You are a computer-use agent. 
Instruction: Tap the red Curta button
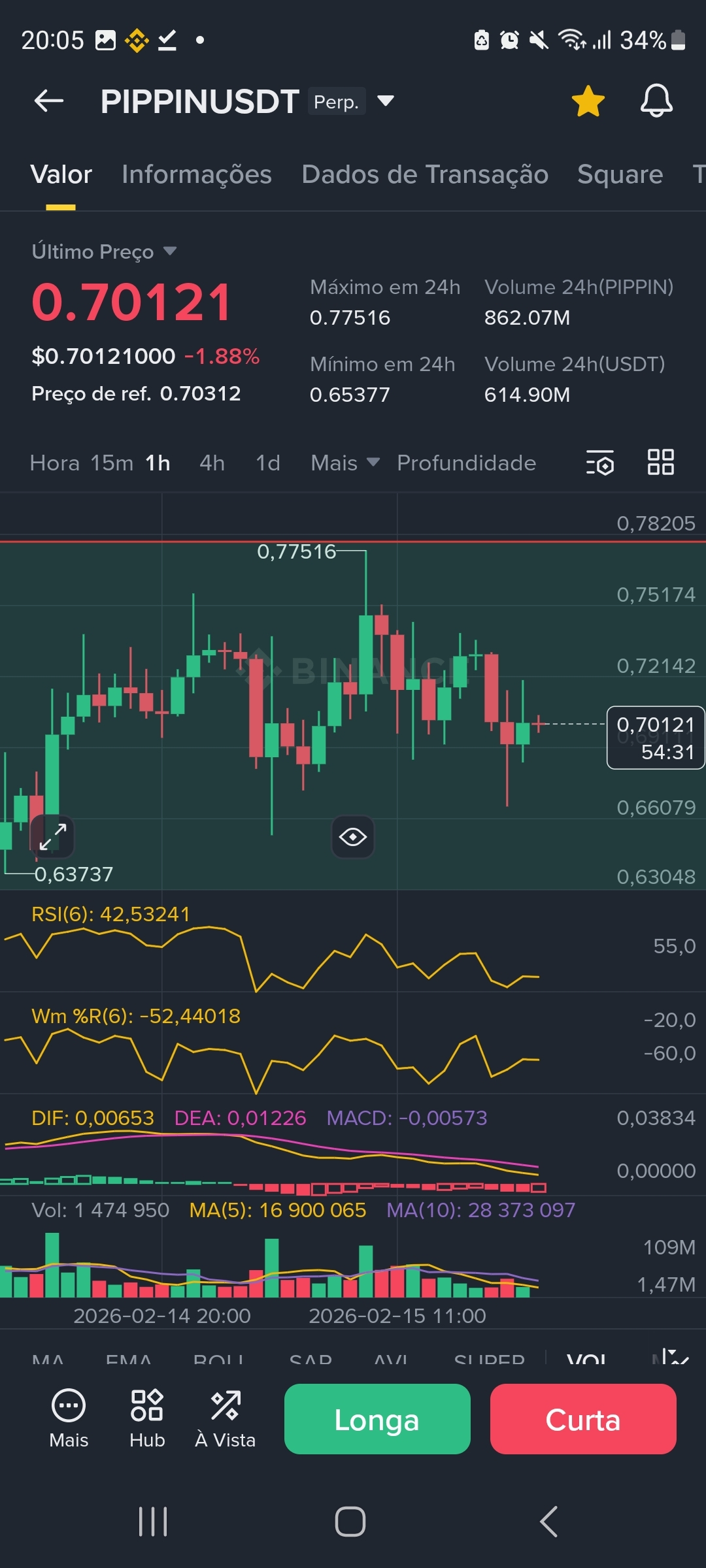(x=583, y=1419)
